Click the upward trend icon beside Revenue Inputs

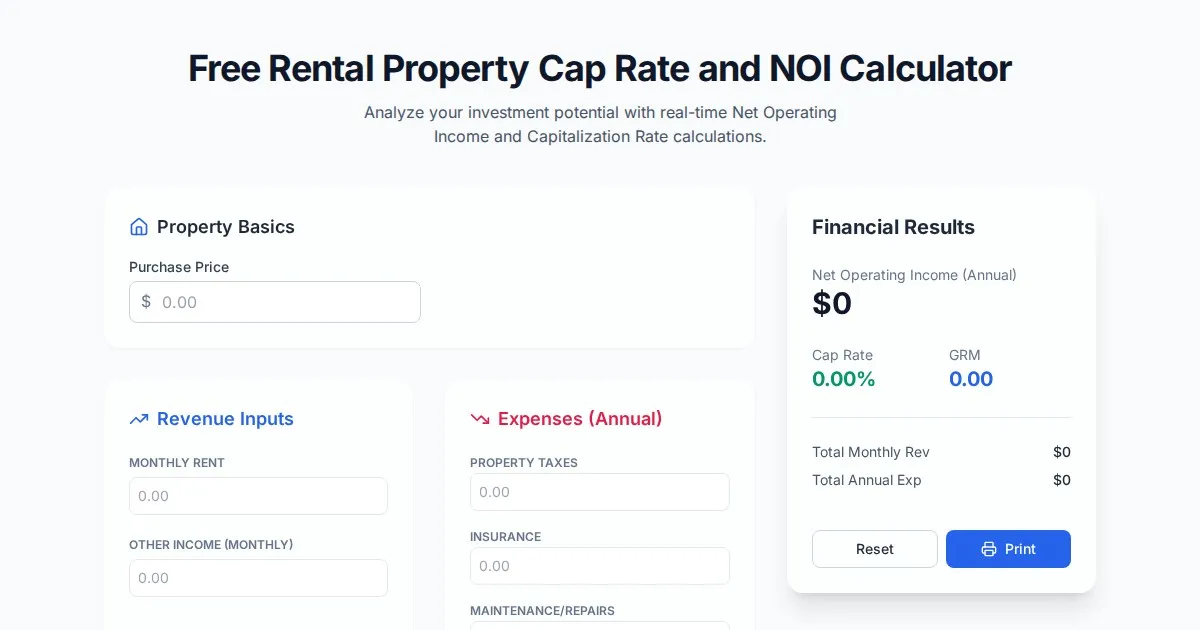(x=139, y=419)
